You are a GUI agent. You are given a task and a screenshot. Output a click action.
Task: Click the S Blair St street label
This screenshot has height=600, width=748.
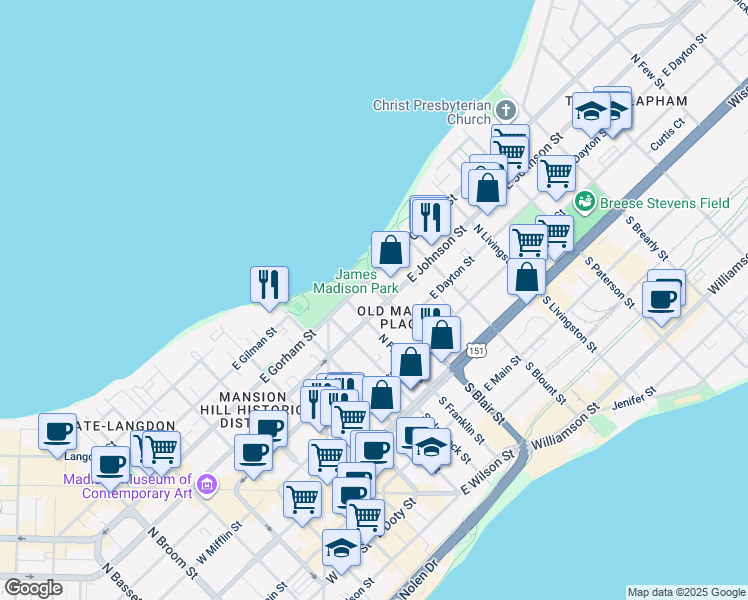pyautogui.click(x=484, y=403)
